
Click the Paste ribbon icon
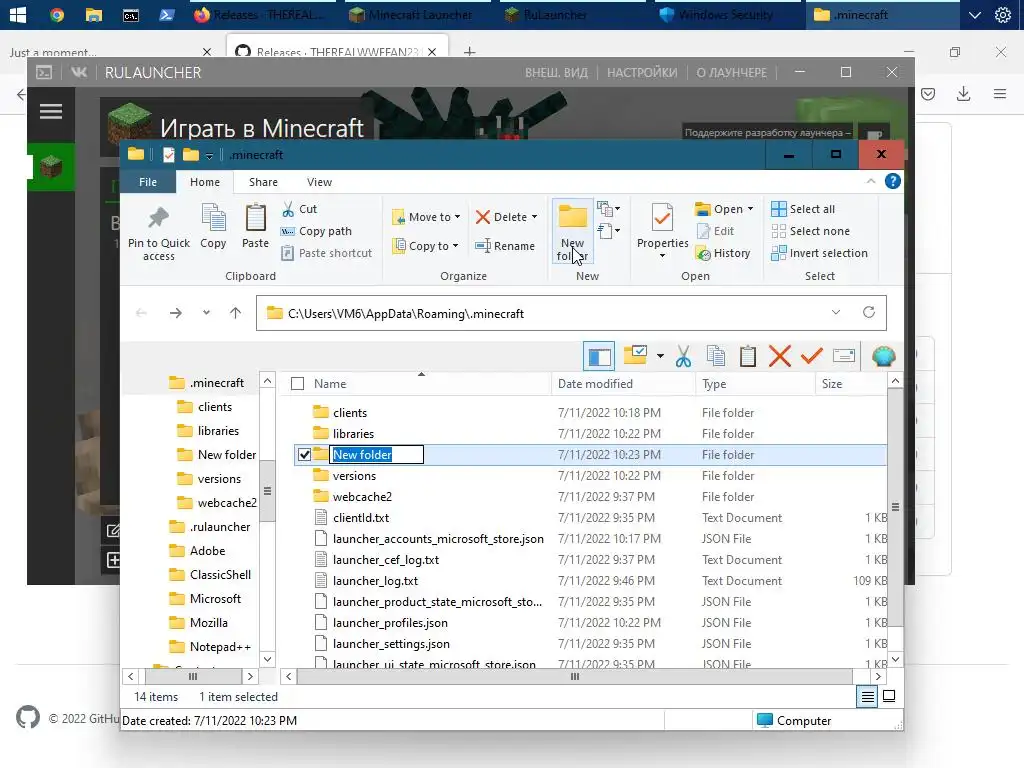pos(255,219)
